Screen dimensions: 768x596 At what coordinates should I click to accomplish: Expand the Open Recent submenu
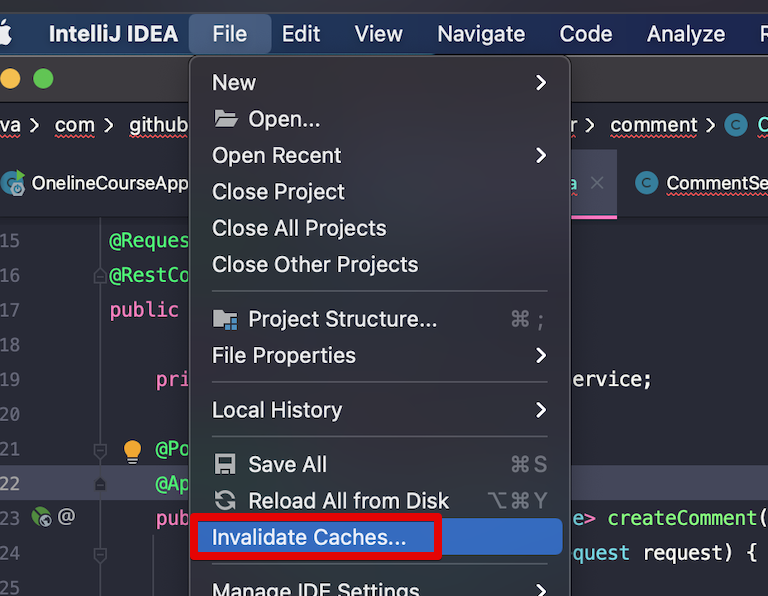pyautogui.click(x=380, y=156)
